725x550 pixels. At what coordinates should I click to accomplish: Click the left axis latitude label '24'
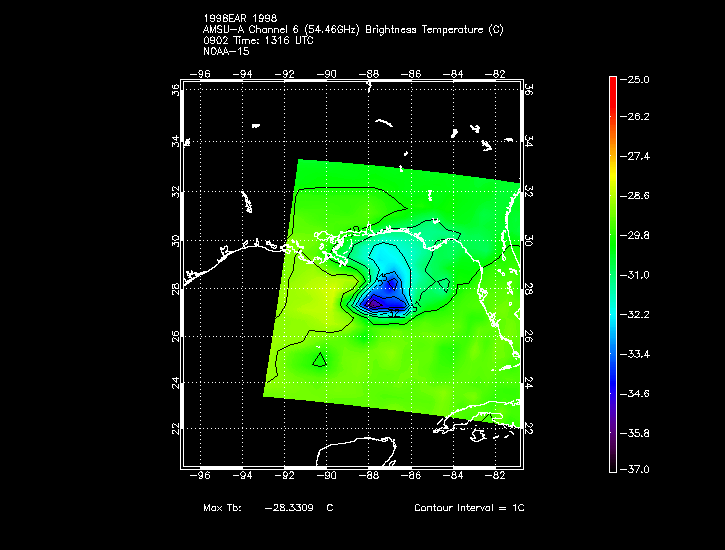coord(175,383)
